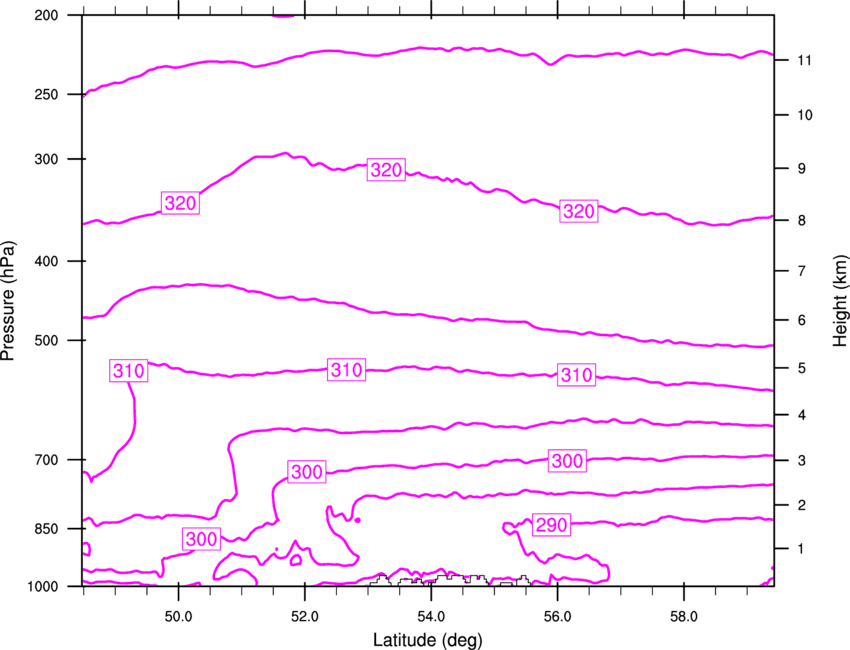Click the leftmost boxed 310 contour label

[128, 371]
